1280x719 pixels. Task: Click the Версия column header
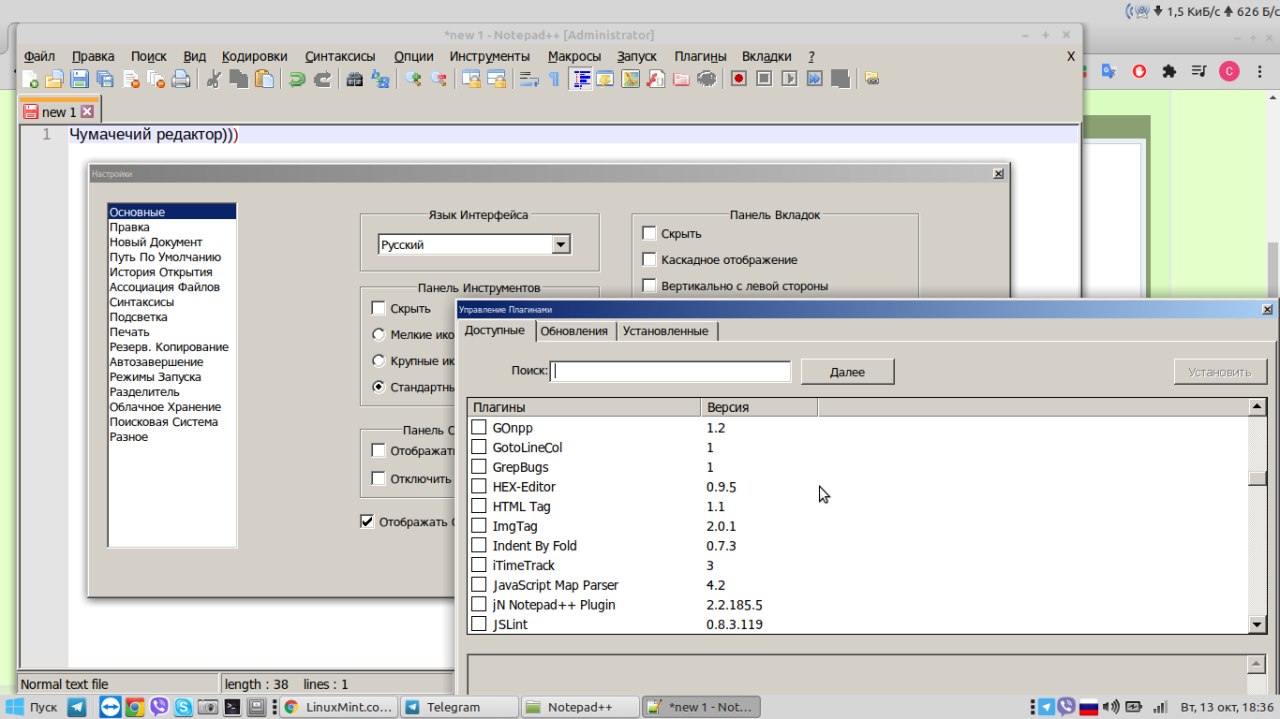pyautogui.click(x=758, y=407)
